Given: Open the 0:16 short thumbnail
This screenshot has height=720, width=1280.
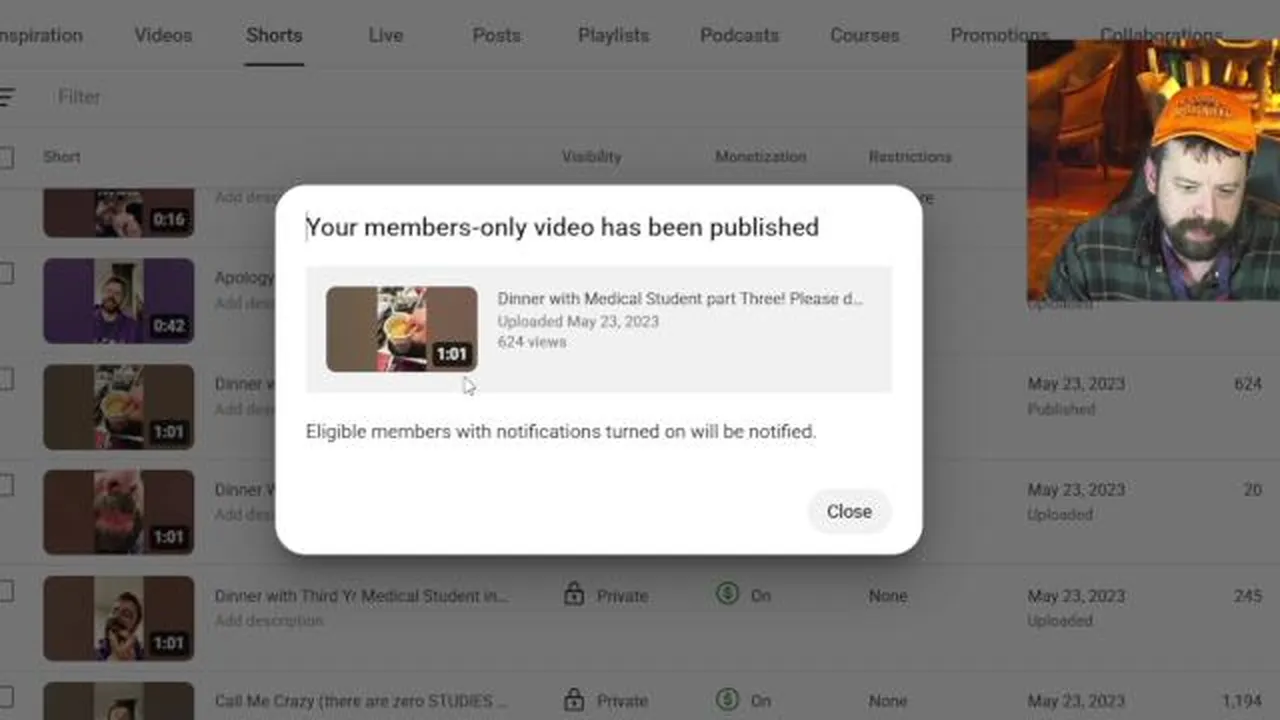Looking at the screenshot, I should pyautogui.click(x=118, y=212).
